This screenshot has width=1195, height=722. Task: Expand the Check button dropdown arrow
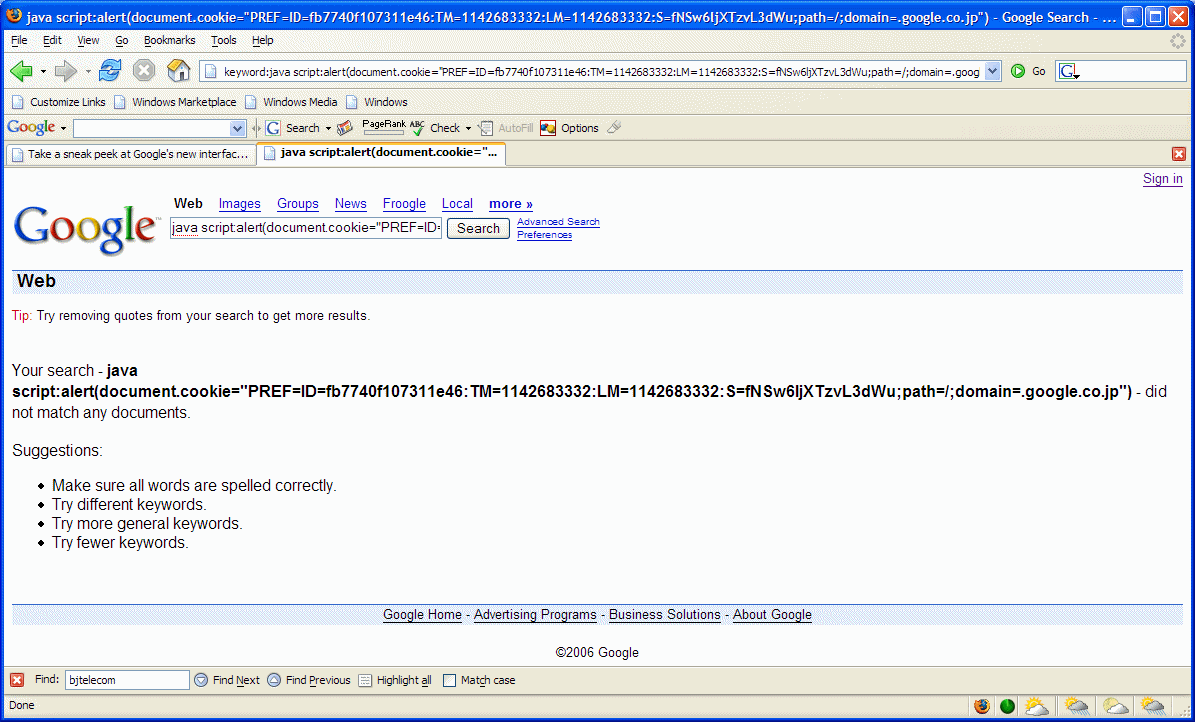tap(468, 128)
